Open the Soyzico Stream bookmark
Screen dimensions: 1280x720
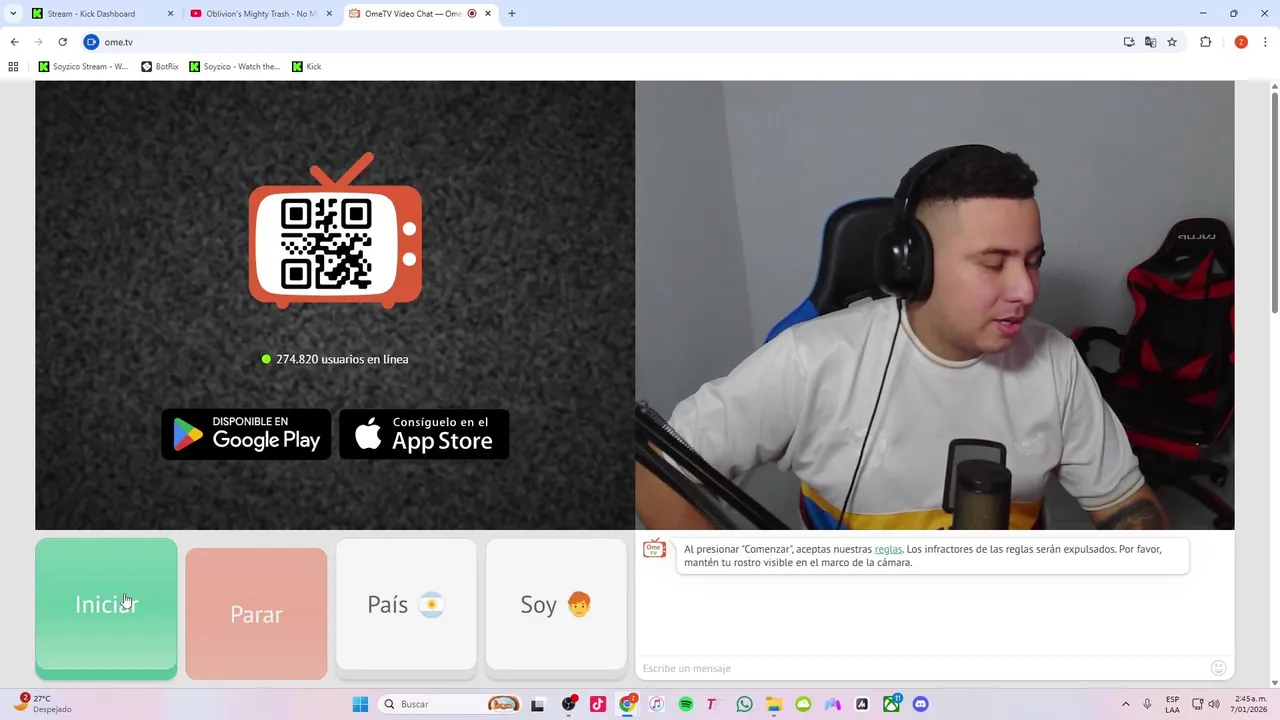[84, 67]
